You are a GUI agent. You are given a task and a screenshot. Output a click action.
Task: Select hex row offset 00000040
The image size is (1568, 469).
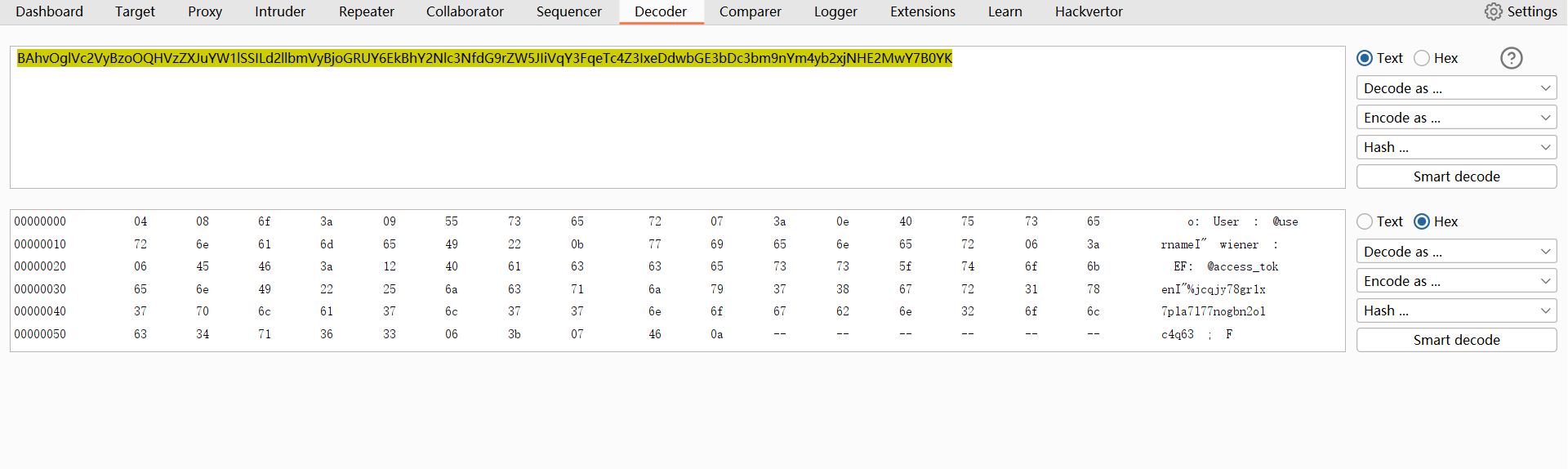pyautogui.click(x=40, y=311)
